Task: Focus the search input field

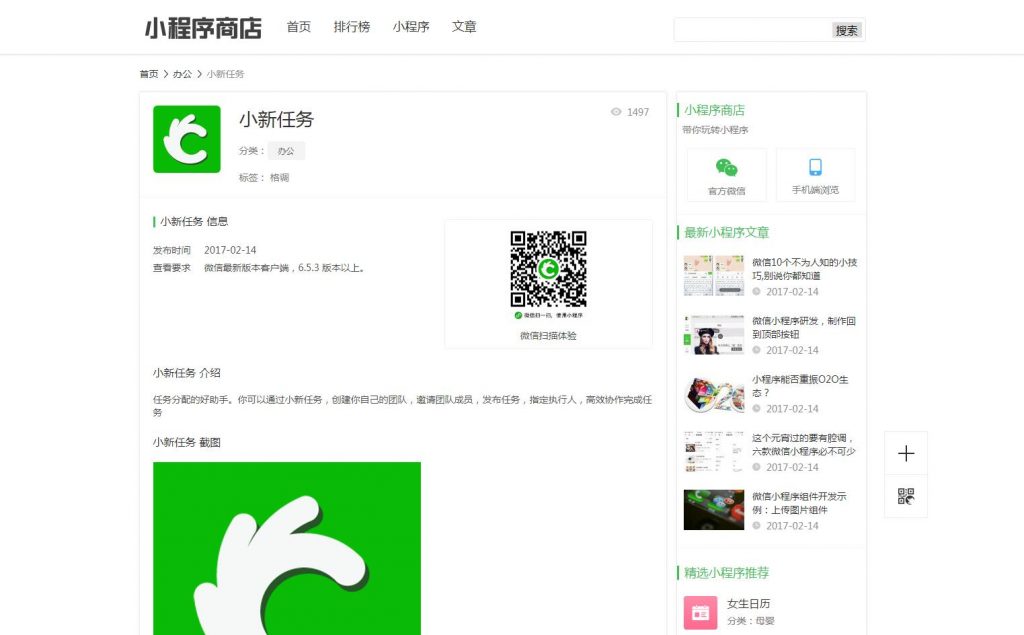Action: (x=753, y=30)
